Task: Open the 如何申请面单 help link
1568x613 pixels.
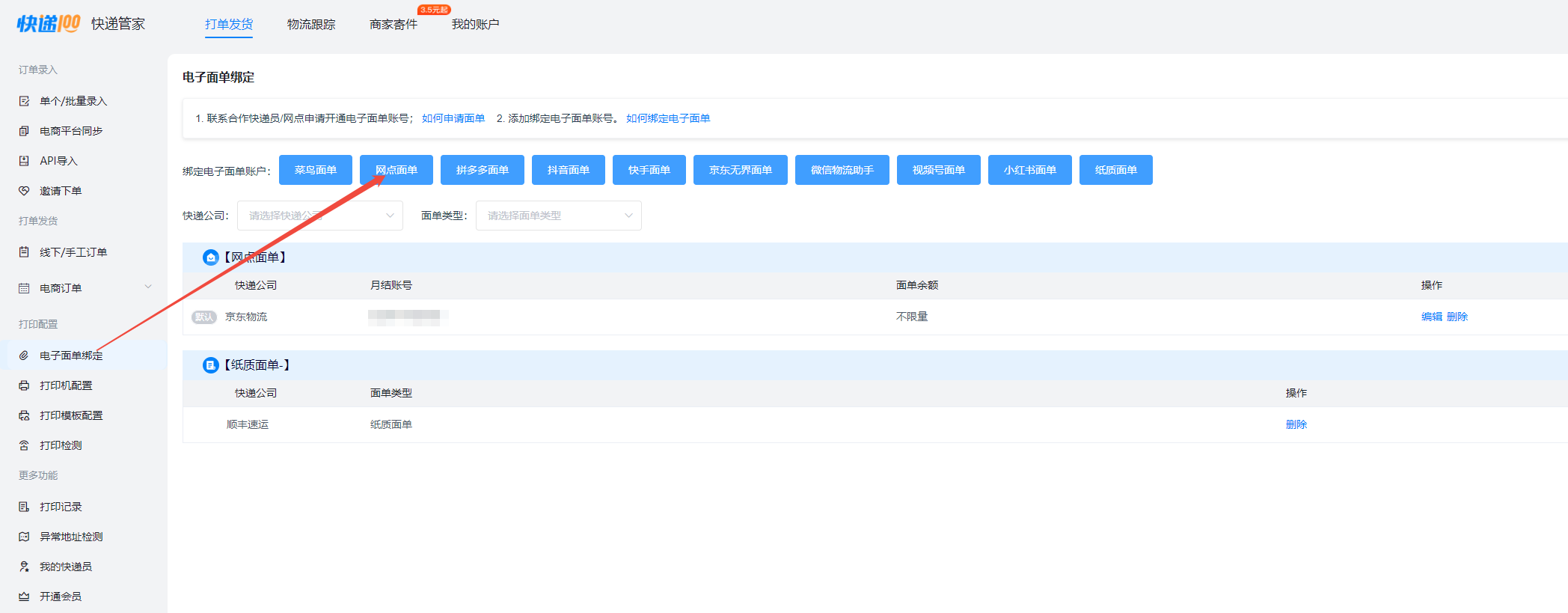Action: coord(453,118)
